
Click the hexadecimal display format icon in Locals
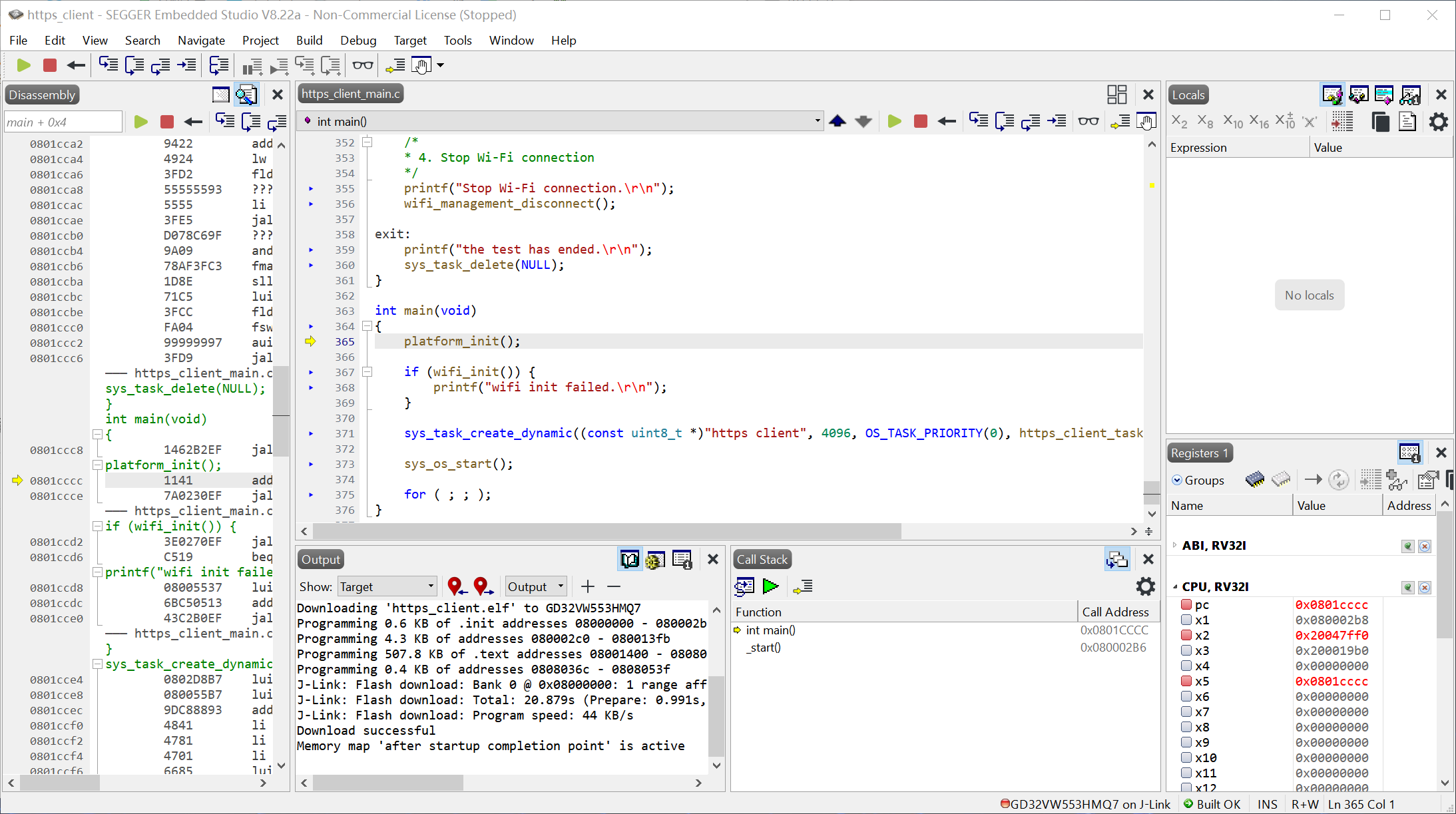pyautogui.click(x=1258, y=122)
